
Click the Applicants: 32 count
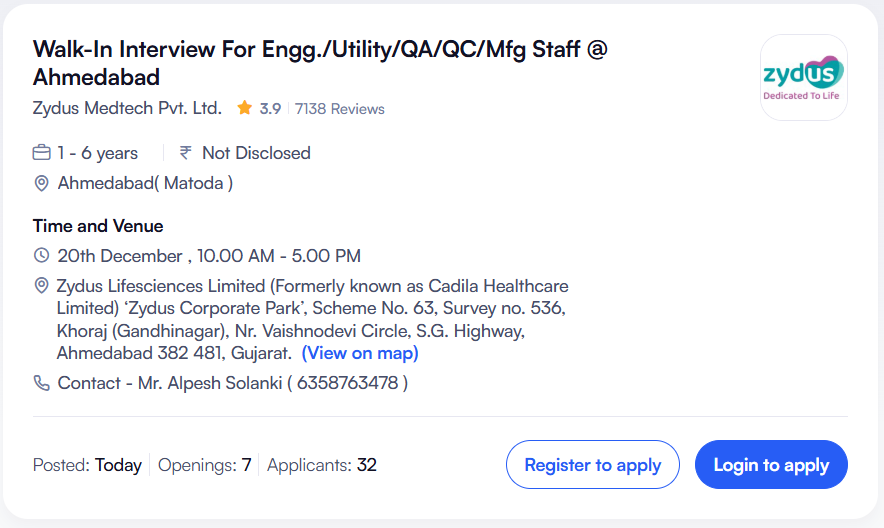(322, 465)
